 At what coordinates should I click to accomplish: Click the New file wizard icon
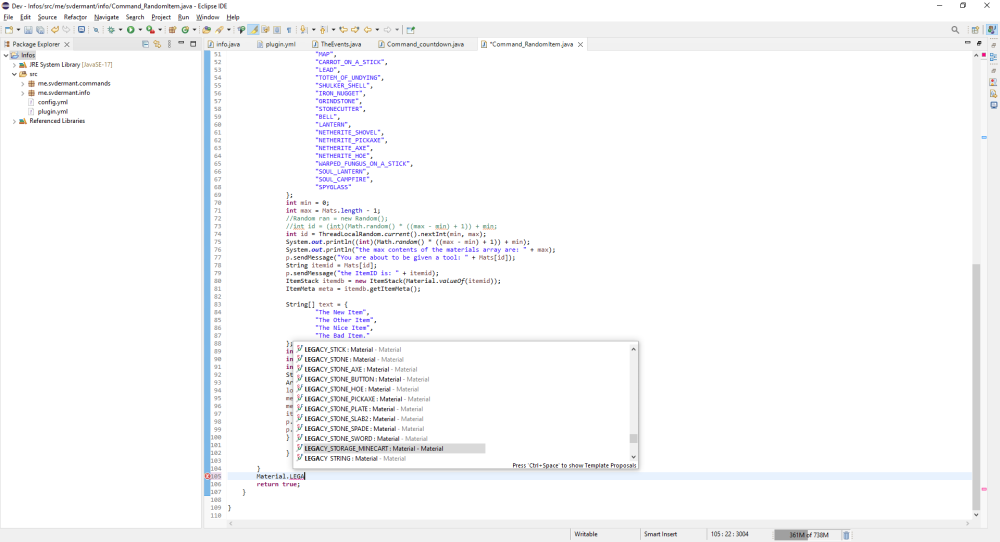tap(8, 30)
